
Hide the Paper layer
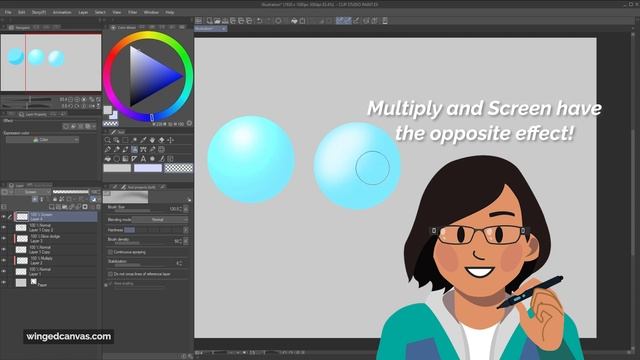[4, 282]
